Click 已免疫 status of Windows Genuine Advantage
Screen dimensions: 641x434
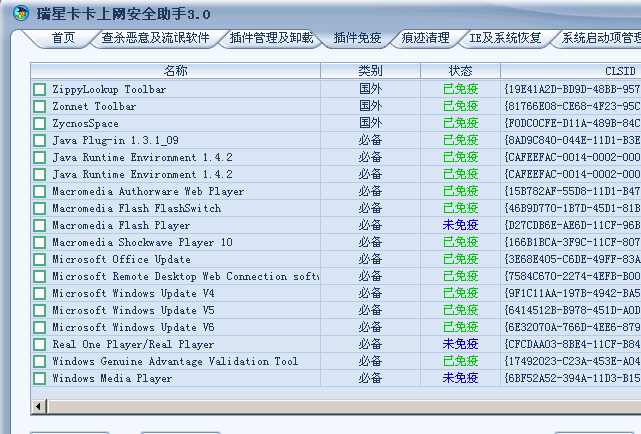click(460, 361)
